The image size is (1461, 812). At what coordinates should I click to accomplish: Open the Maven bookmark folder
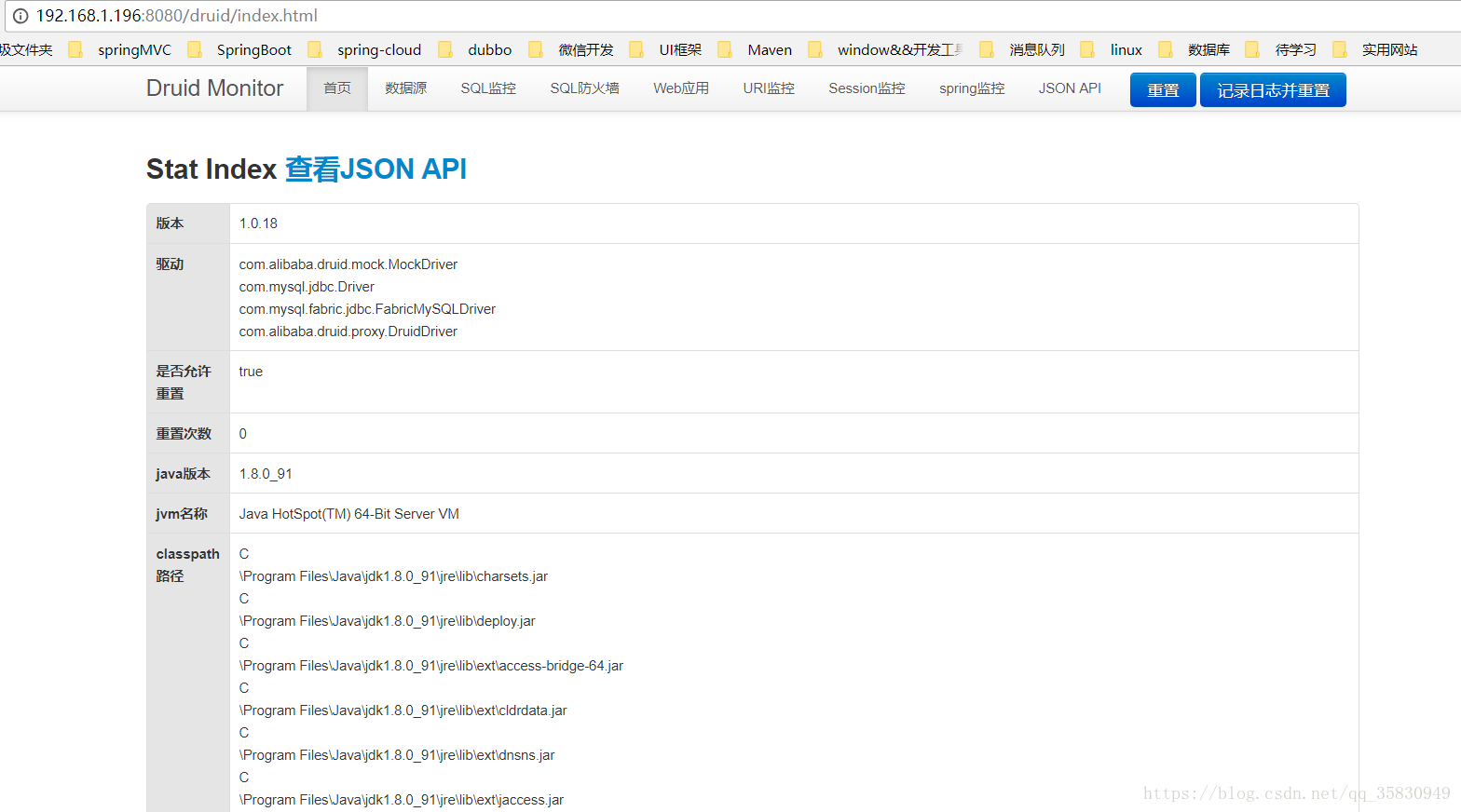[755, 49]
